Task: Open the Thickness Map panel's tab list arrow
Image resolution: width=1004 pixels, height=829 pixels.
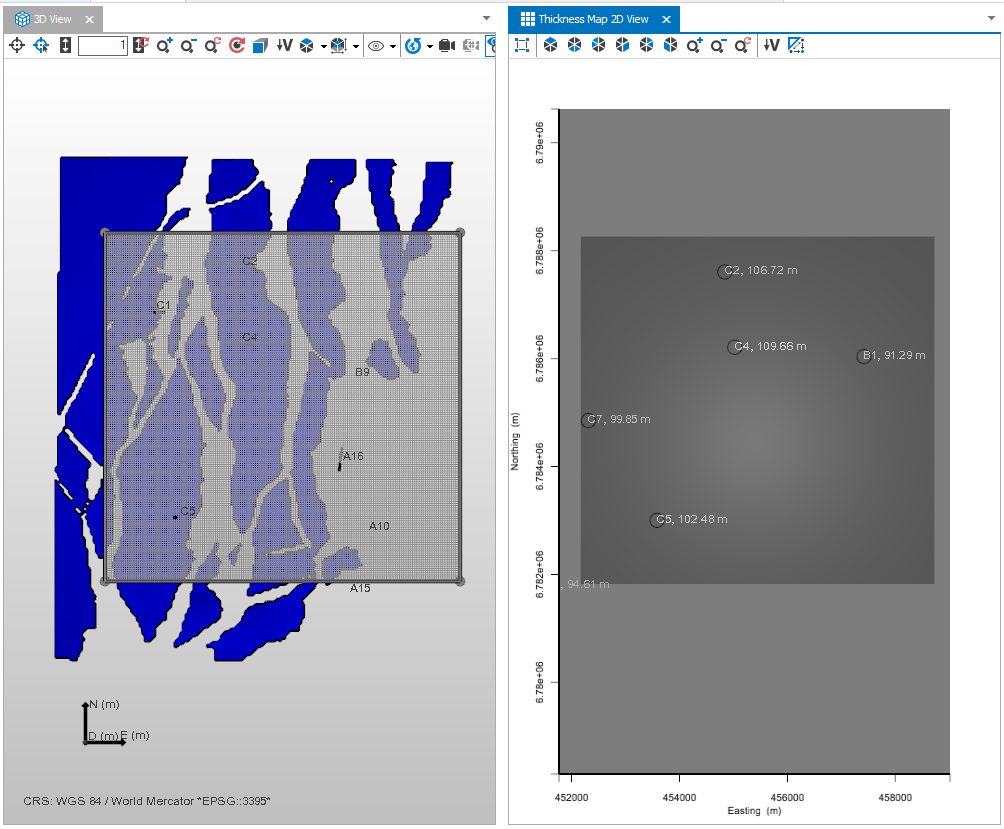Action: (990, 18)
